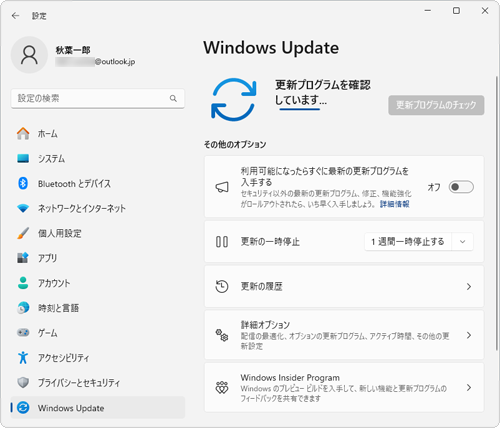Click the 更新の一時停止 label

pos(270,242)
